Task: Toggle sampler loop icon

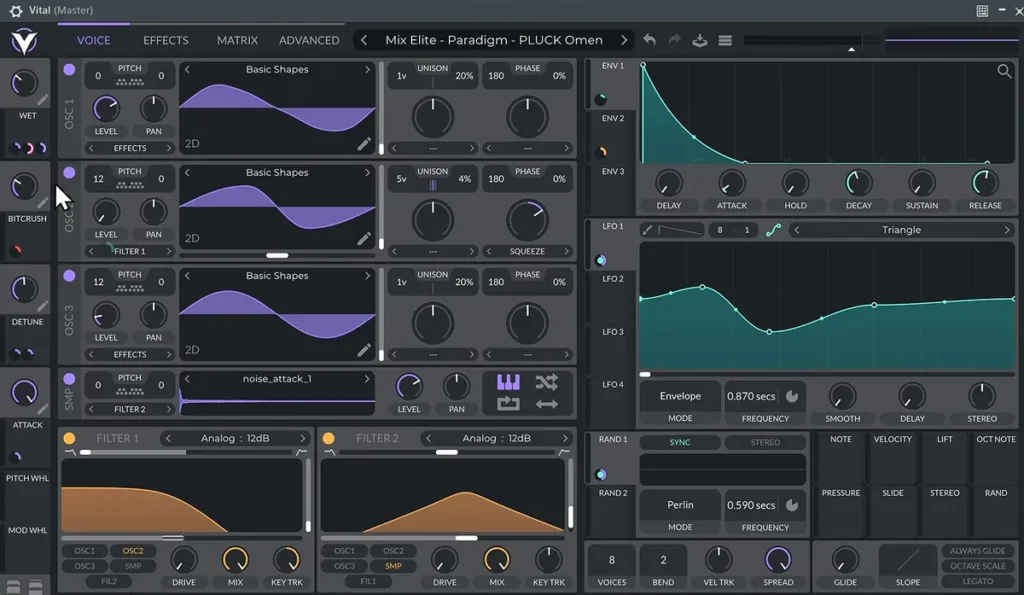Action: click(x=508, y=404)
